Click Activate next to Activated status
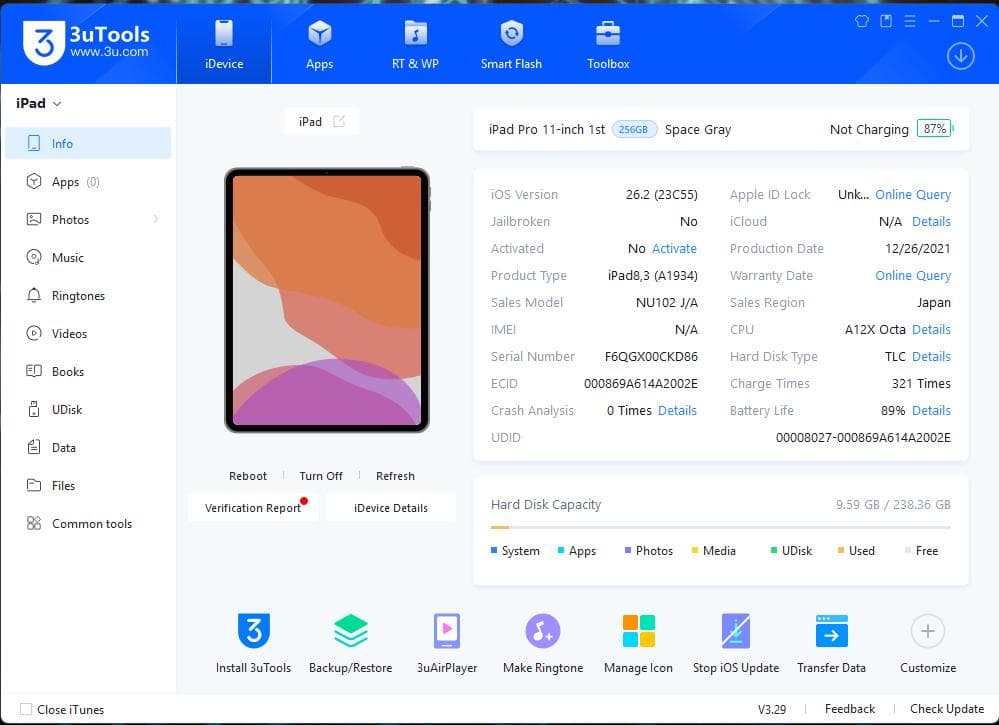The width and height of the screenshot is (999, 725). coord(673,248)
